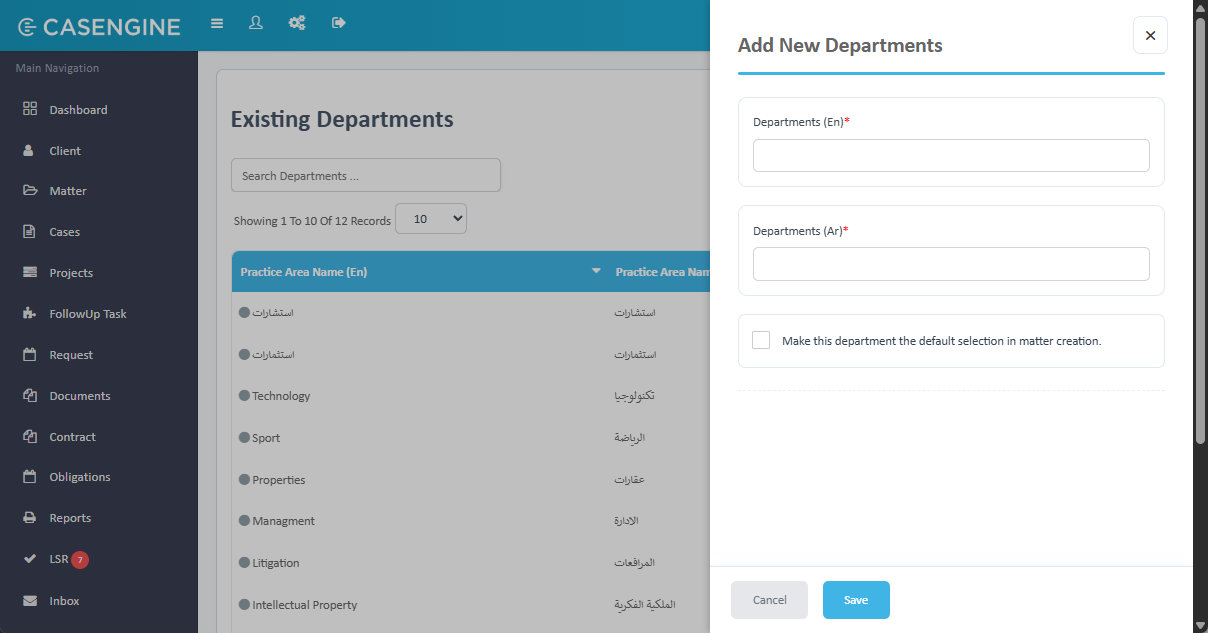Open Contract menu item
Viewport: 1208px width, 633px height.
pyautogui.click(x=73, y=437)
